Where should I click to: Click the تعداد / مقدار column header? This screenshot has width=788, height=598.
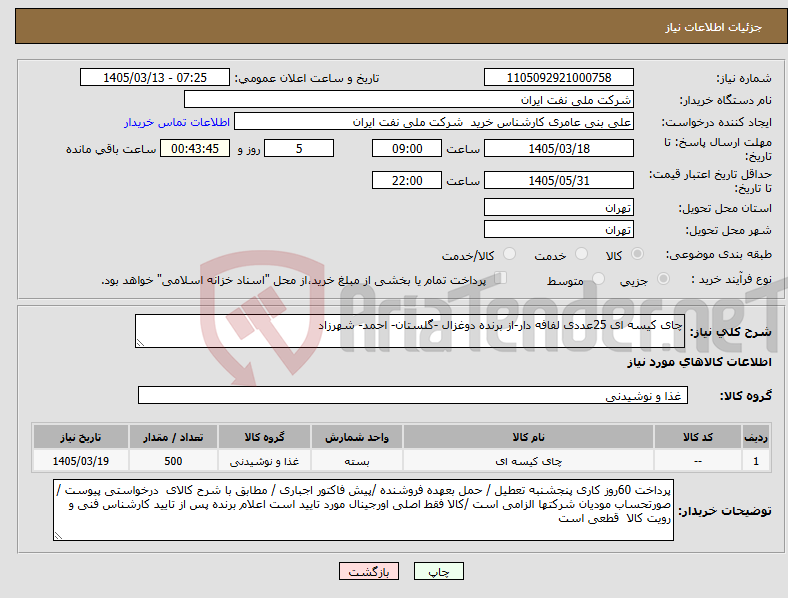click(x=173, y=437)
